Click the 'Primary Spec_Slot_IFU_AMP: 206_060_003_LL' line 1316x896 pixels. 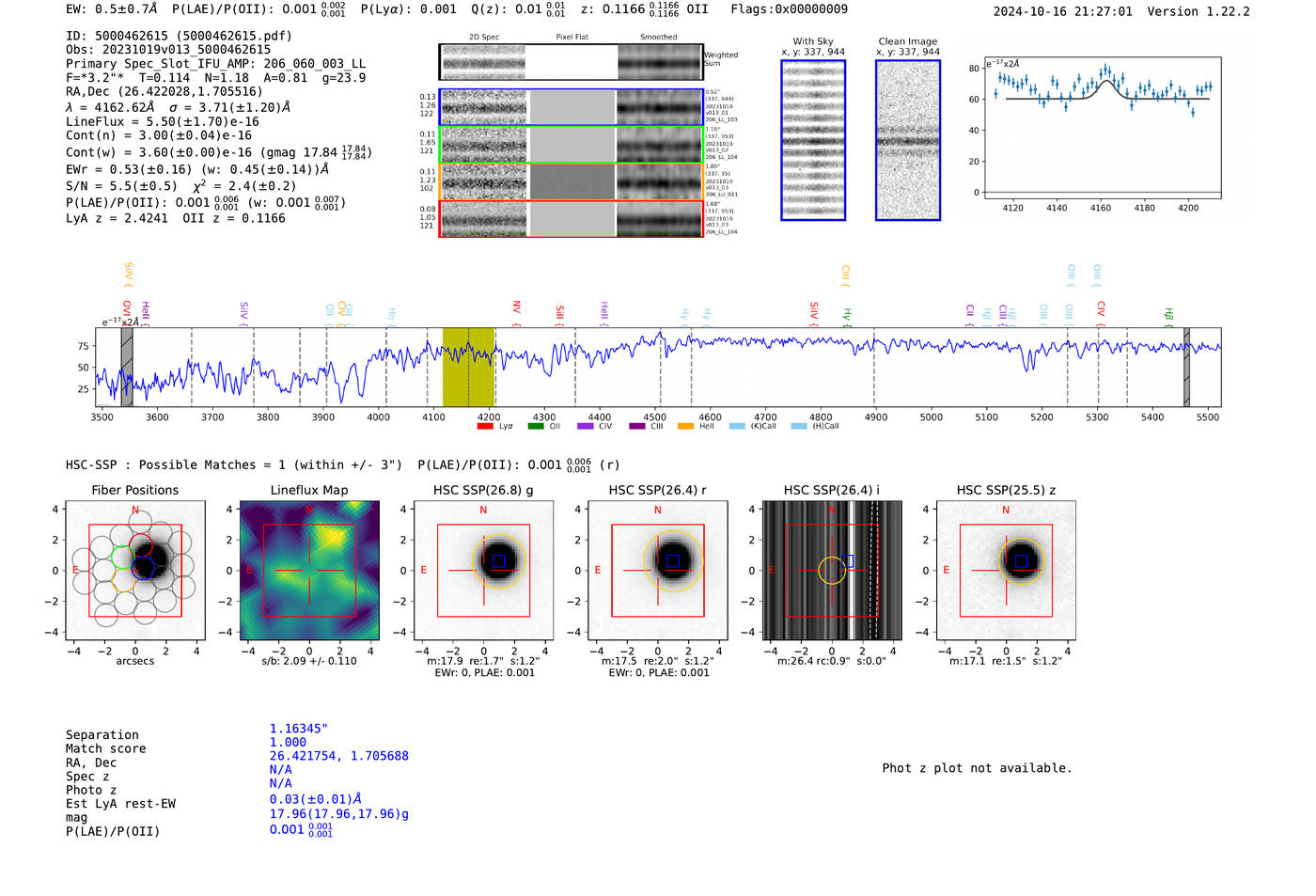(x=216, y=64)
